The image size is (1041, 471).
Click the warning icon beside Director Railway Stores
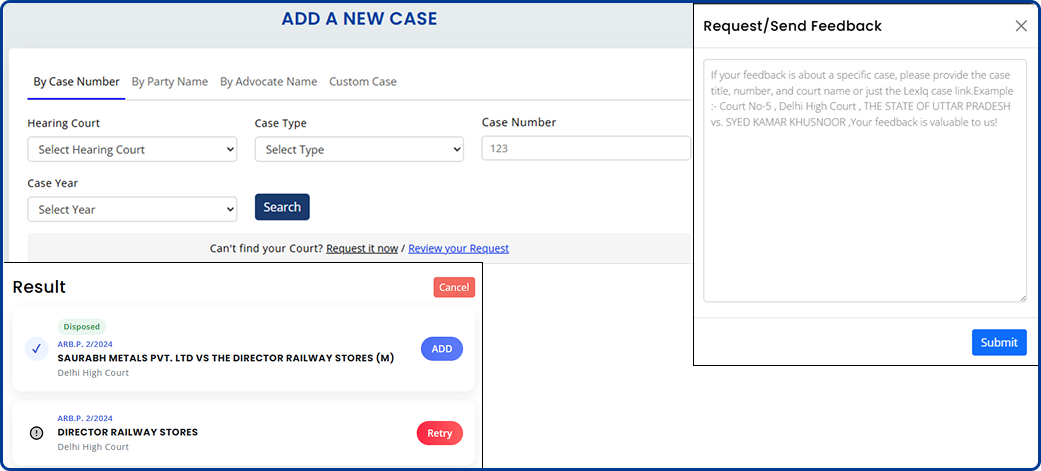[x=36, y=433]
